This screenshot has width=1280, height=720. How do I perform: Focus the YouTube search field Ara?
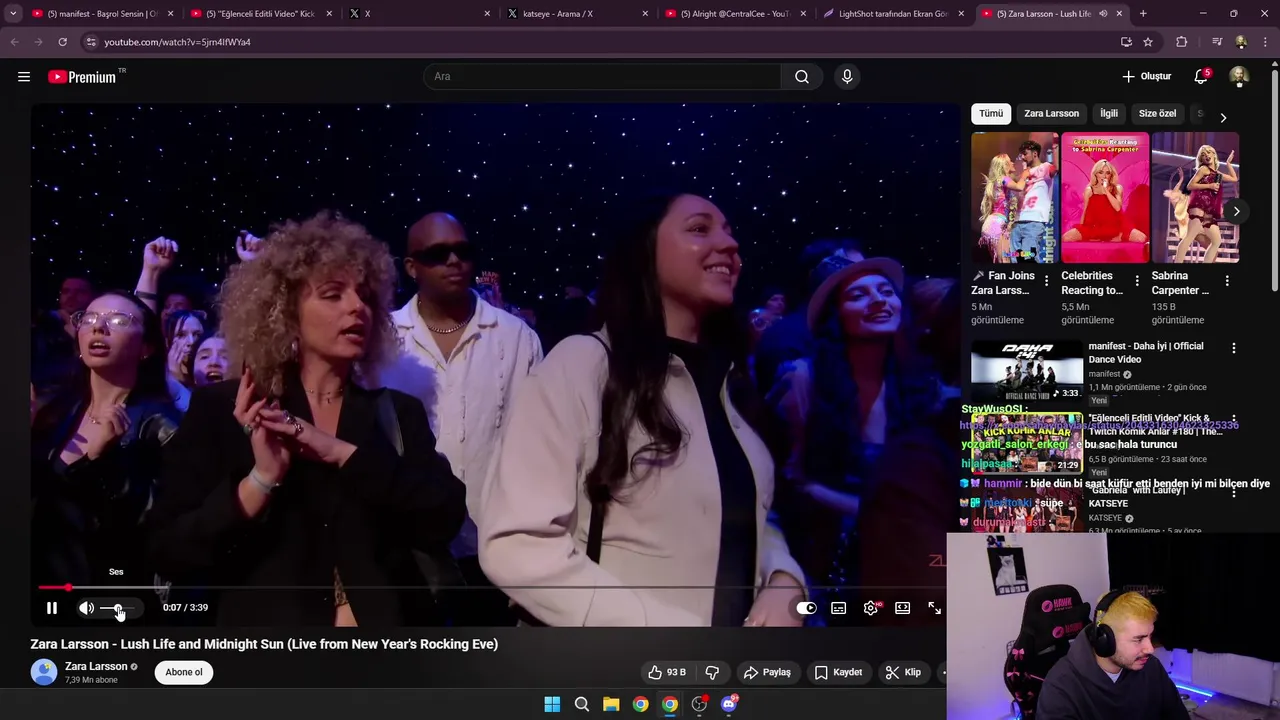pyautogui.click(x=602, y=77)
